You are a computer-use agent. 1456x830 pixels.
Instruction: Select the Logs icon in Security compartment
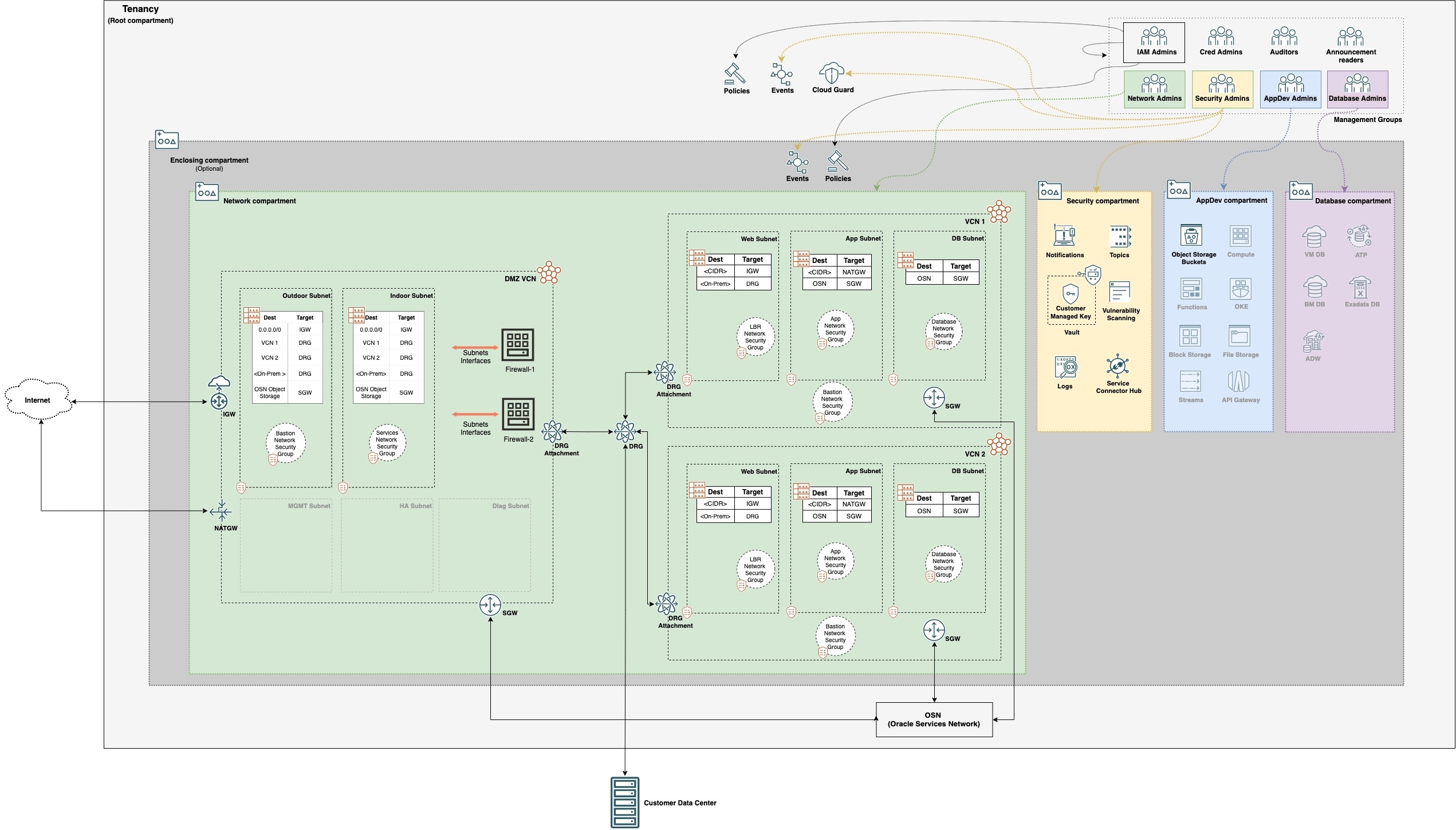click(x=1065, y=368)
